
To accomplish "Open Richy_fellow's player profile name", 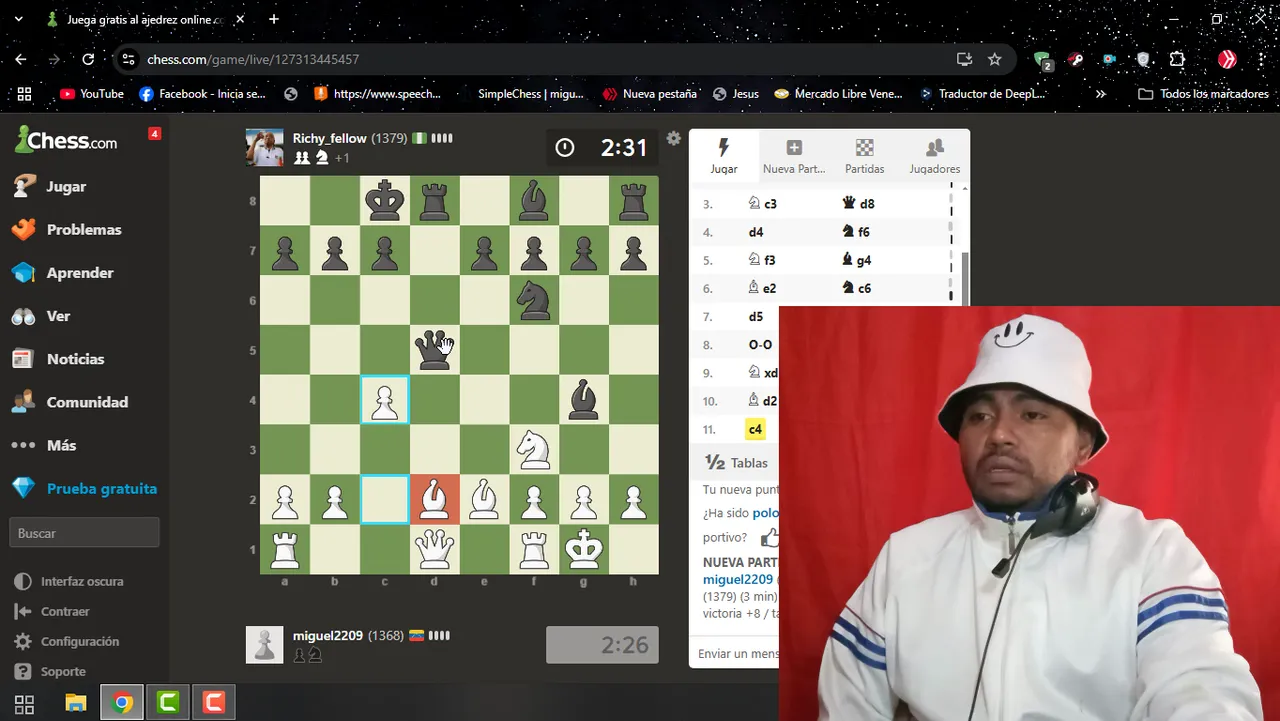I will click(x=330, y=138).
